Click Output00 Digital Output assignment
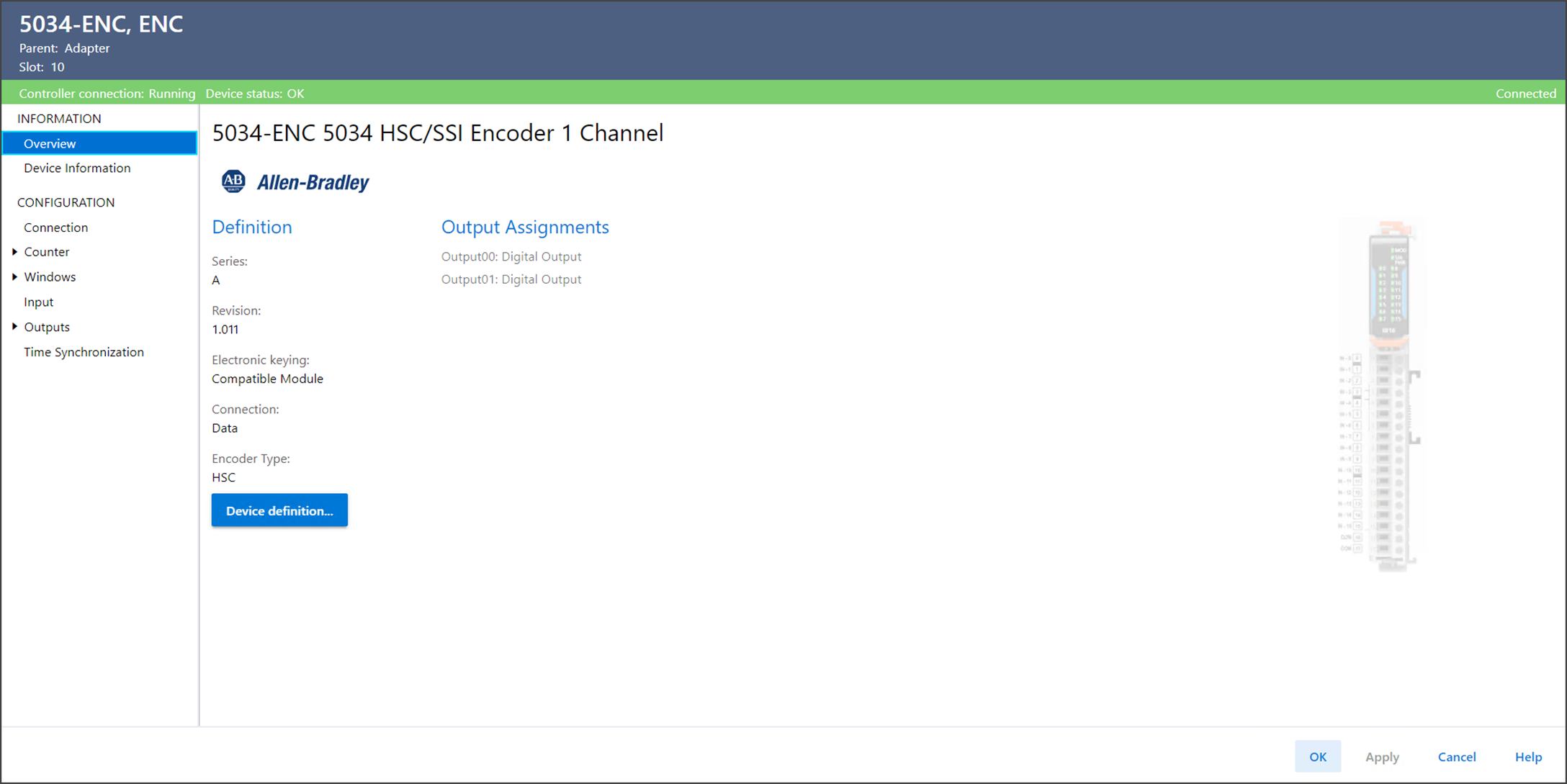1567x784 pixels. click(x=511, y=257)
